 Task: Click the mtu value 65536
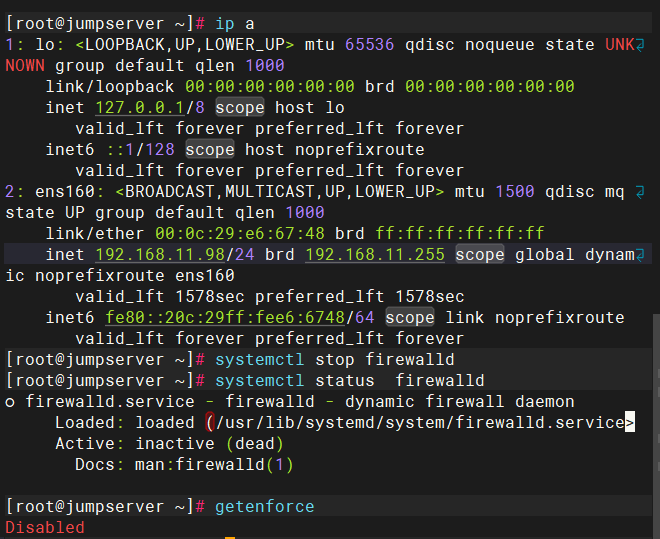(x=370, y=45)
